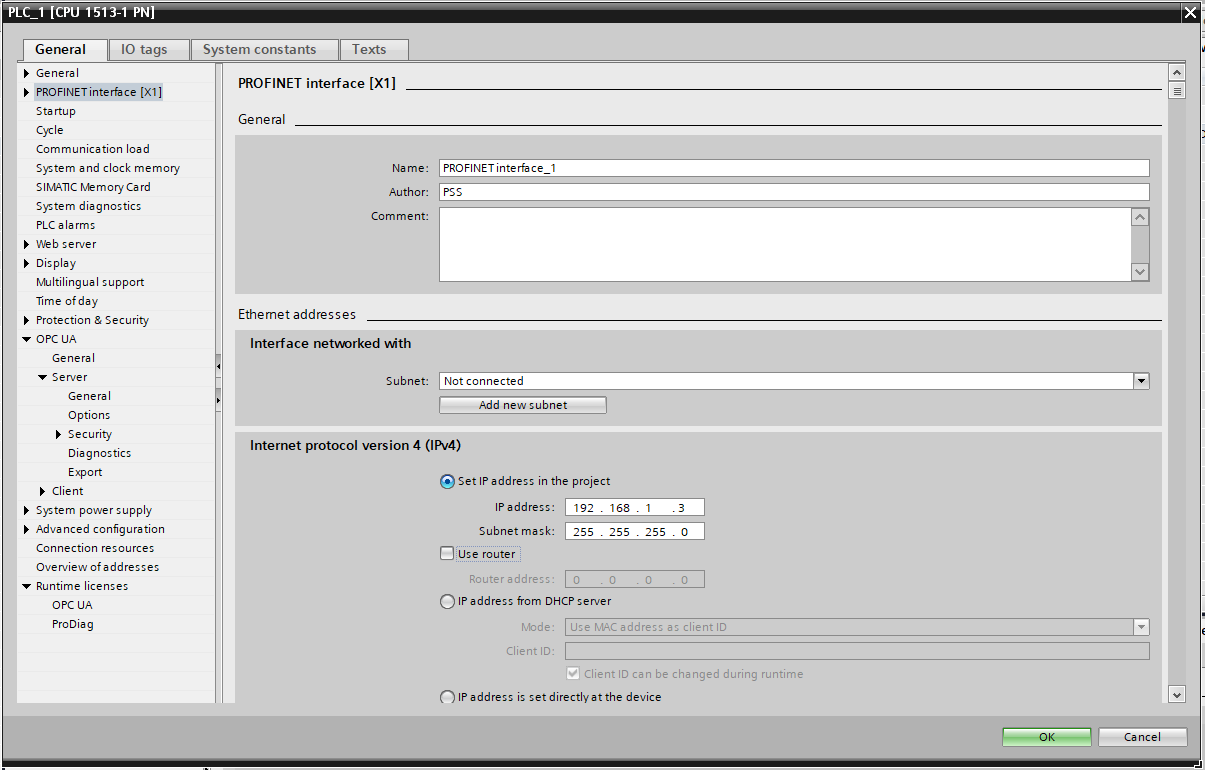The height and width of the screenshot is (770, 1205).
Task: Cancel the PLC properties dialog
Action: [1142, 737]
